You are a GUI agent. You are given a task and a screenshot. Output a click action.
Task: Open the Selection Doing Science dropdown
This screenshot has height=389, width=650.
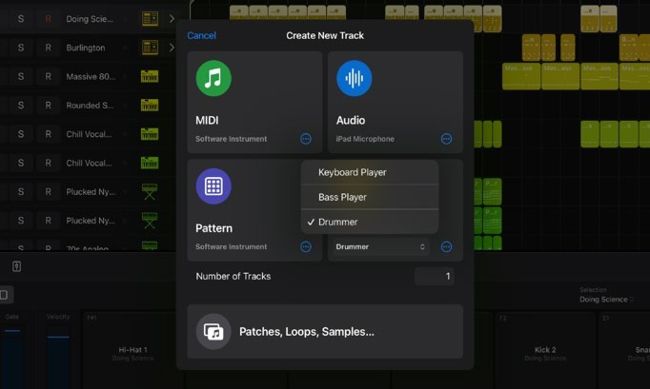pos(606,299)
